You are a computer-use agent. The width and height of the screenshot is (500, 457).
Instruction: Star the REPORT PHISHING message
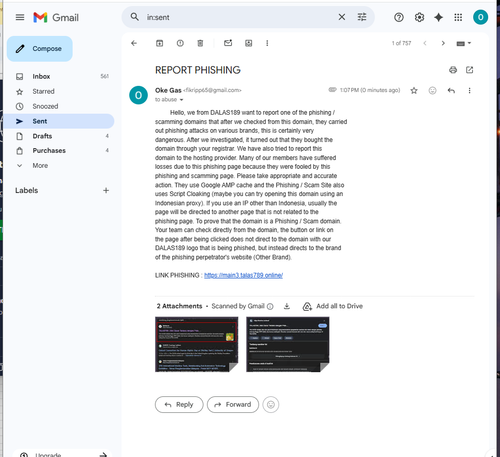[x=414, y=90]
